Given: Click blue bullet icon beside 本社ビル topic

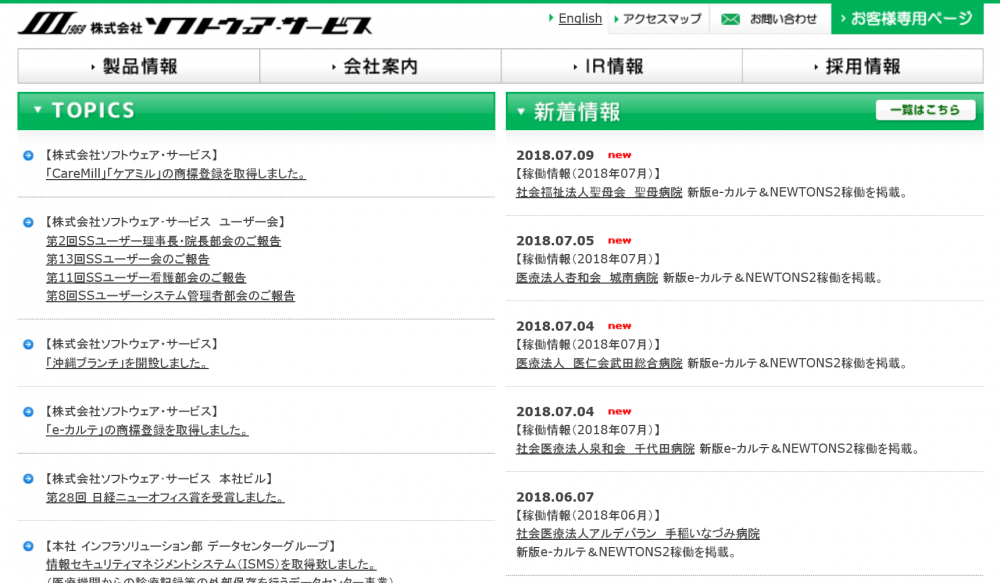Looking at the screenshot, I should pos(28,479).
